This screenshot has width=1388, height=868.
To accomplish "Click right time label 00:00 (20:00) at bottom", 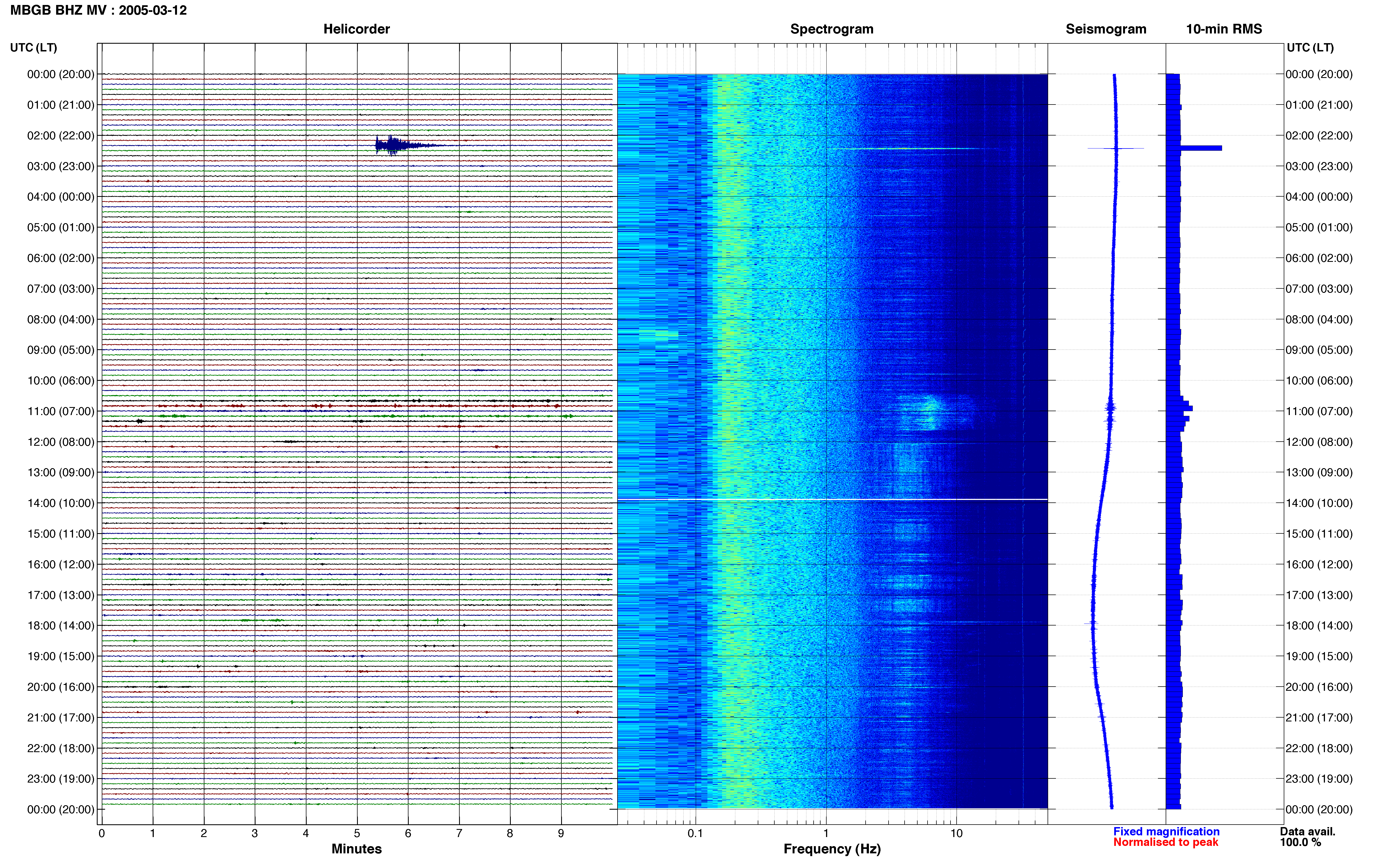I will point(1319,809).
